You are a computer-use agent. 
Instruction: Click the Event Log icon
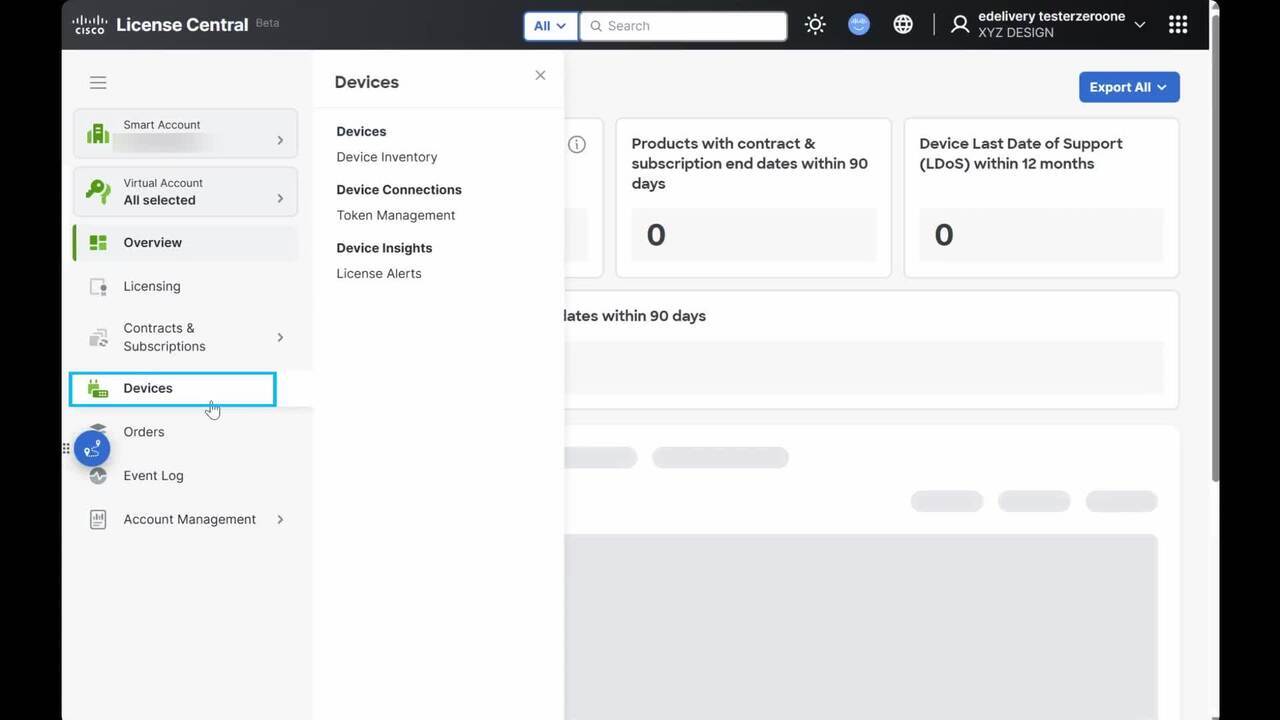pyautogui.click(x=98, y=477)
